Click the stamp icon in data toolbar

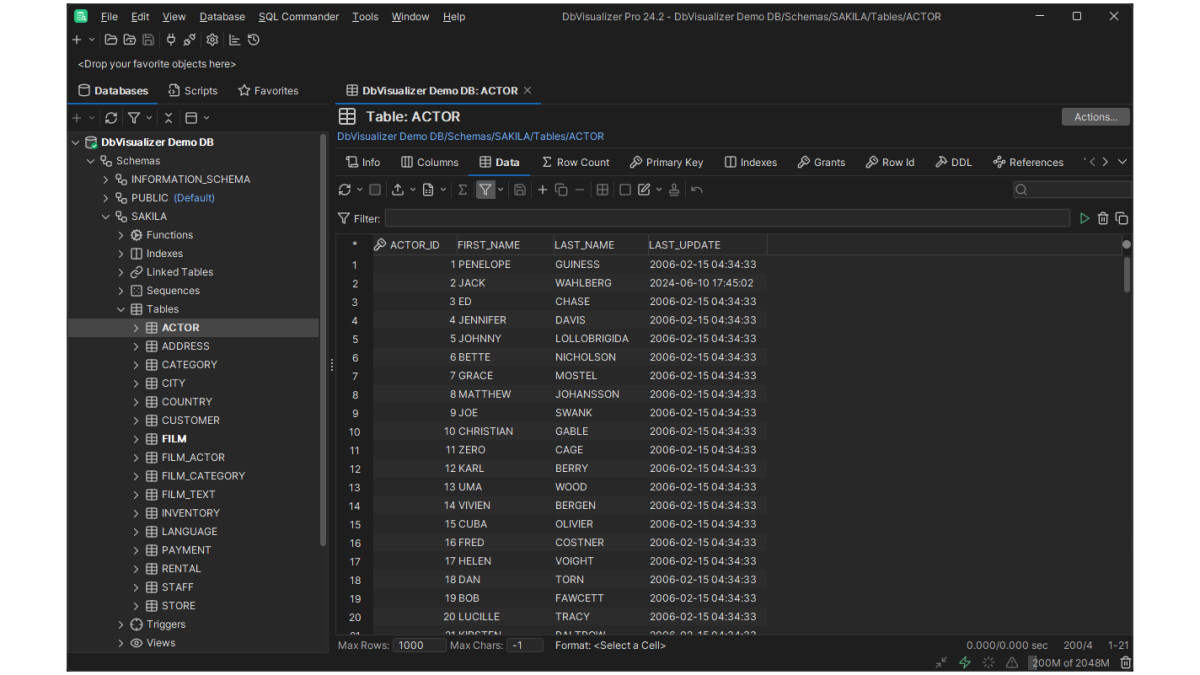(x=674, y=190)
